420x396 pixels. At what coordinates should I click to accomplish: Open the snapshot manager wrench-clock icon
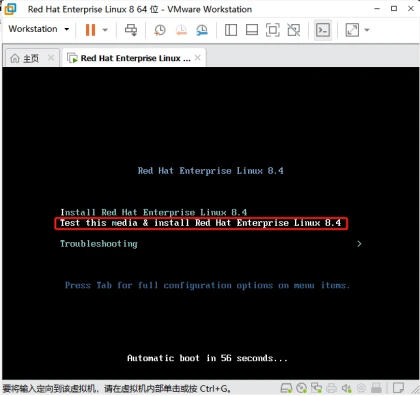point(202,30)
